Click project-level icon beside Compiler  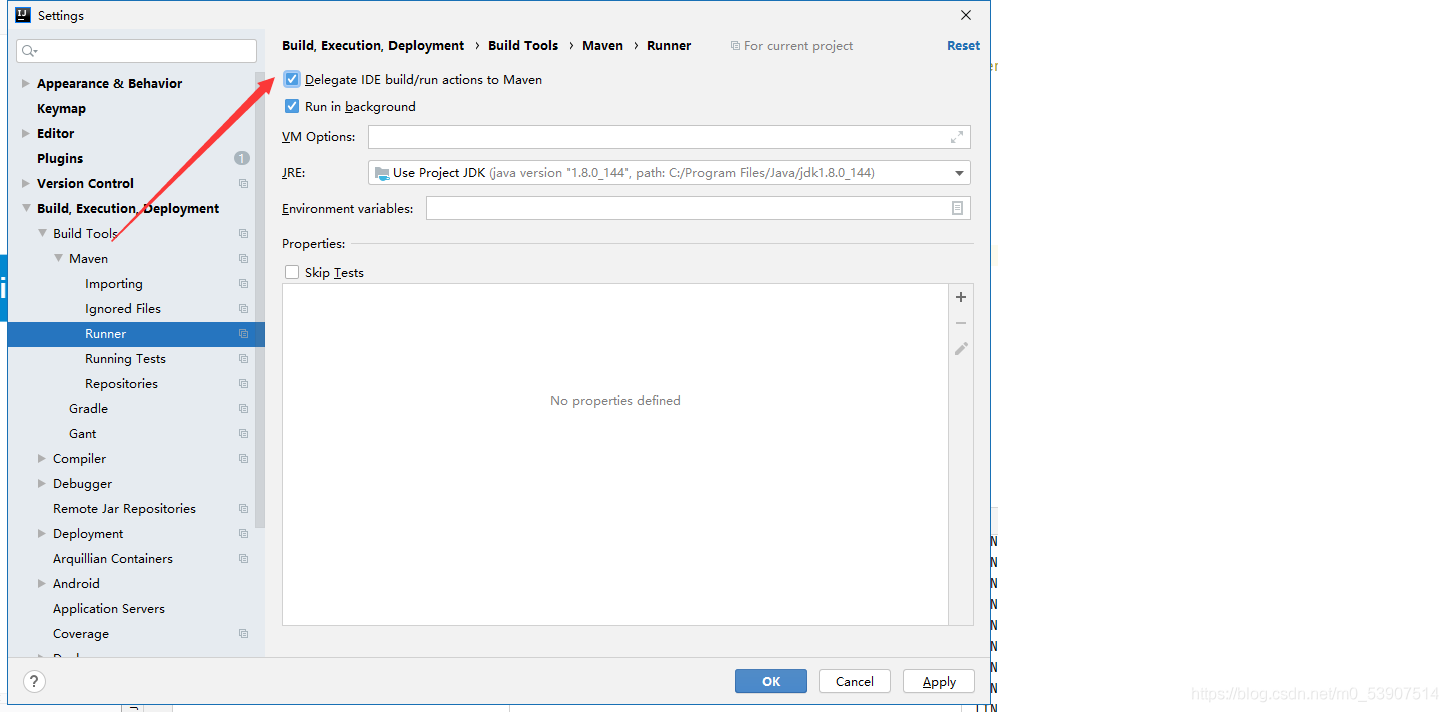pos(243,459)
